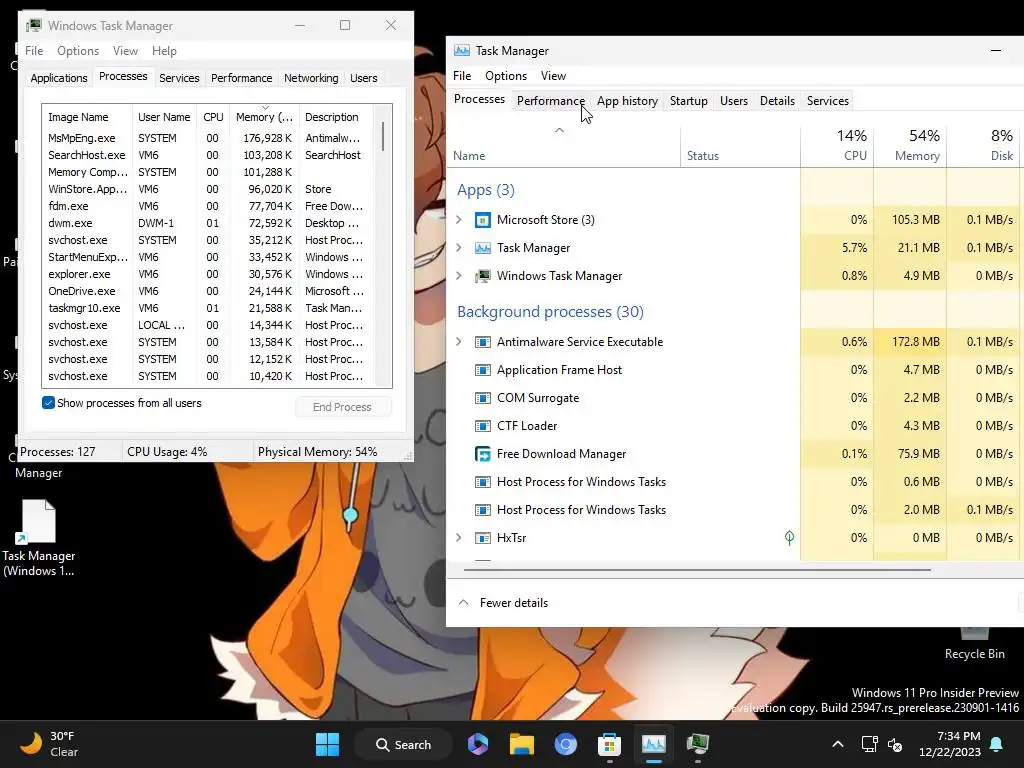
Task: Open the View menu in Task Manager
Action: coord(553,76)
